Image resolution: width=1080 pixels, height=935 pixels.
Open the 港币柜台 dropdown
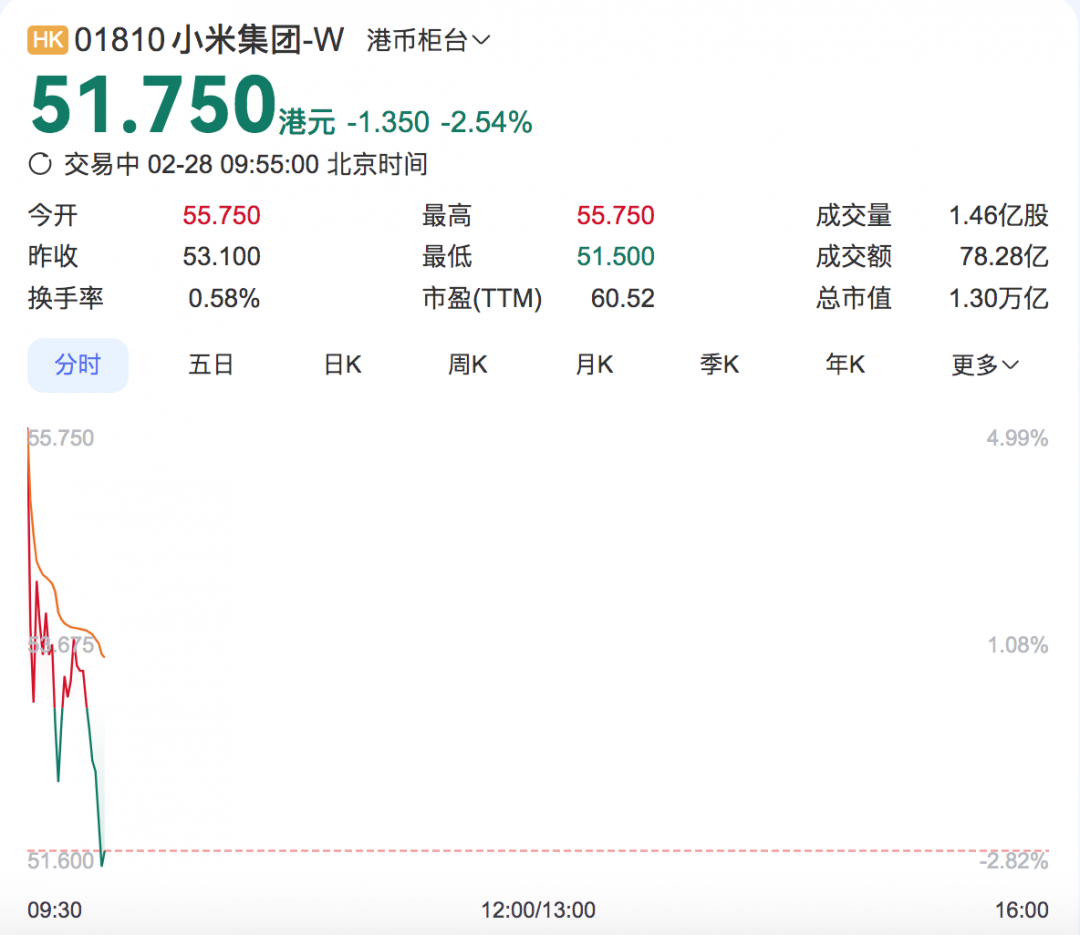[428, 40]
